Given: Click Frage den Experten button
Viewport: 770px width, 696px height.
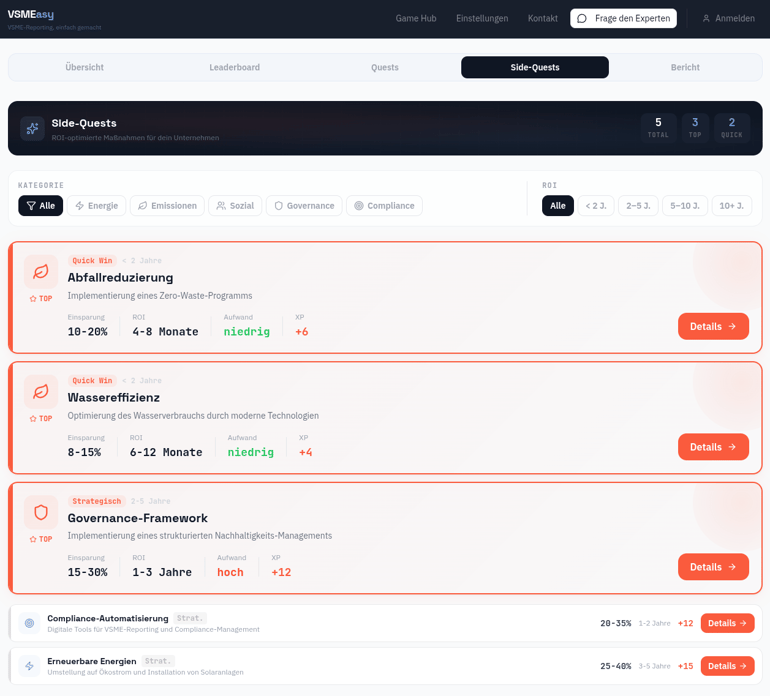Looking at the screenshot, I should pyautogui.click(x=623, y=18).
